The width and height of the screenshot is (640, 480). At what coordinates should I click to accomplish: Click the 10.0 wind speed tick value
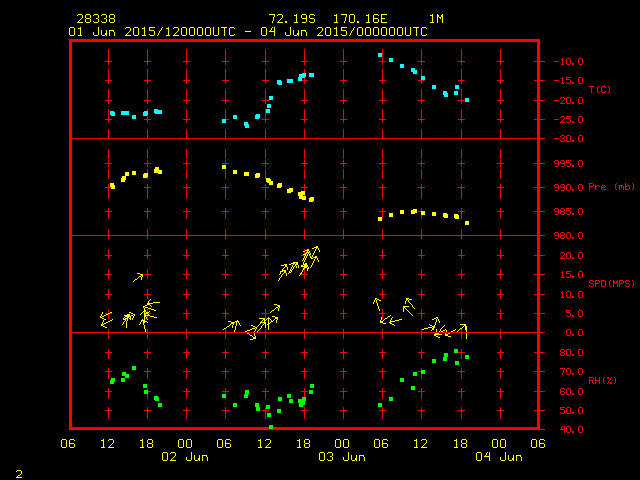(571, 295)
